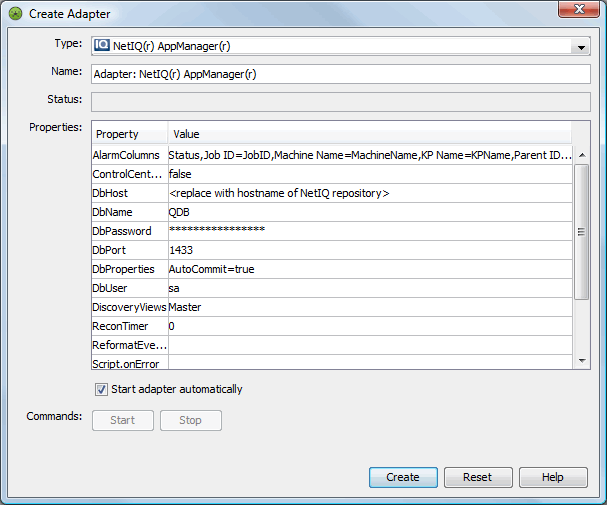Select the ReconTimer property cell

tap(130, 326)
